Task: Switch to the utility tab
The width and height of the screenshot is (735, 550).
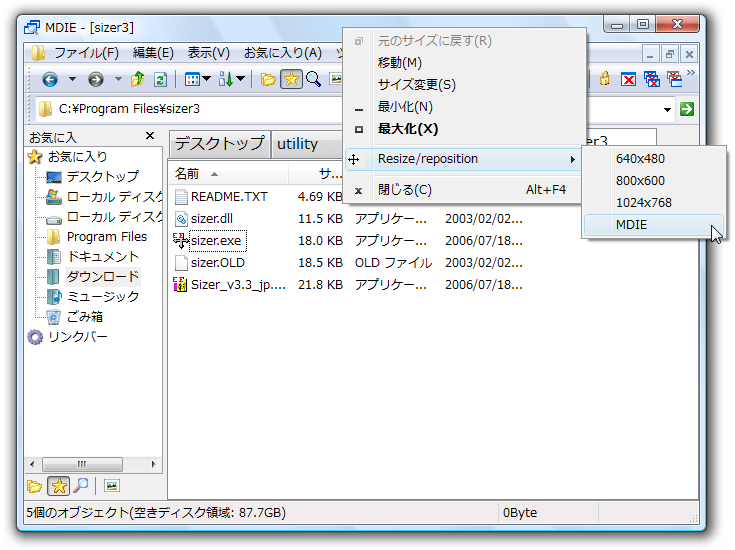Action: point(306,144)
